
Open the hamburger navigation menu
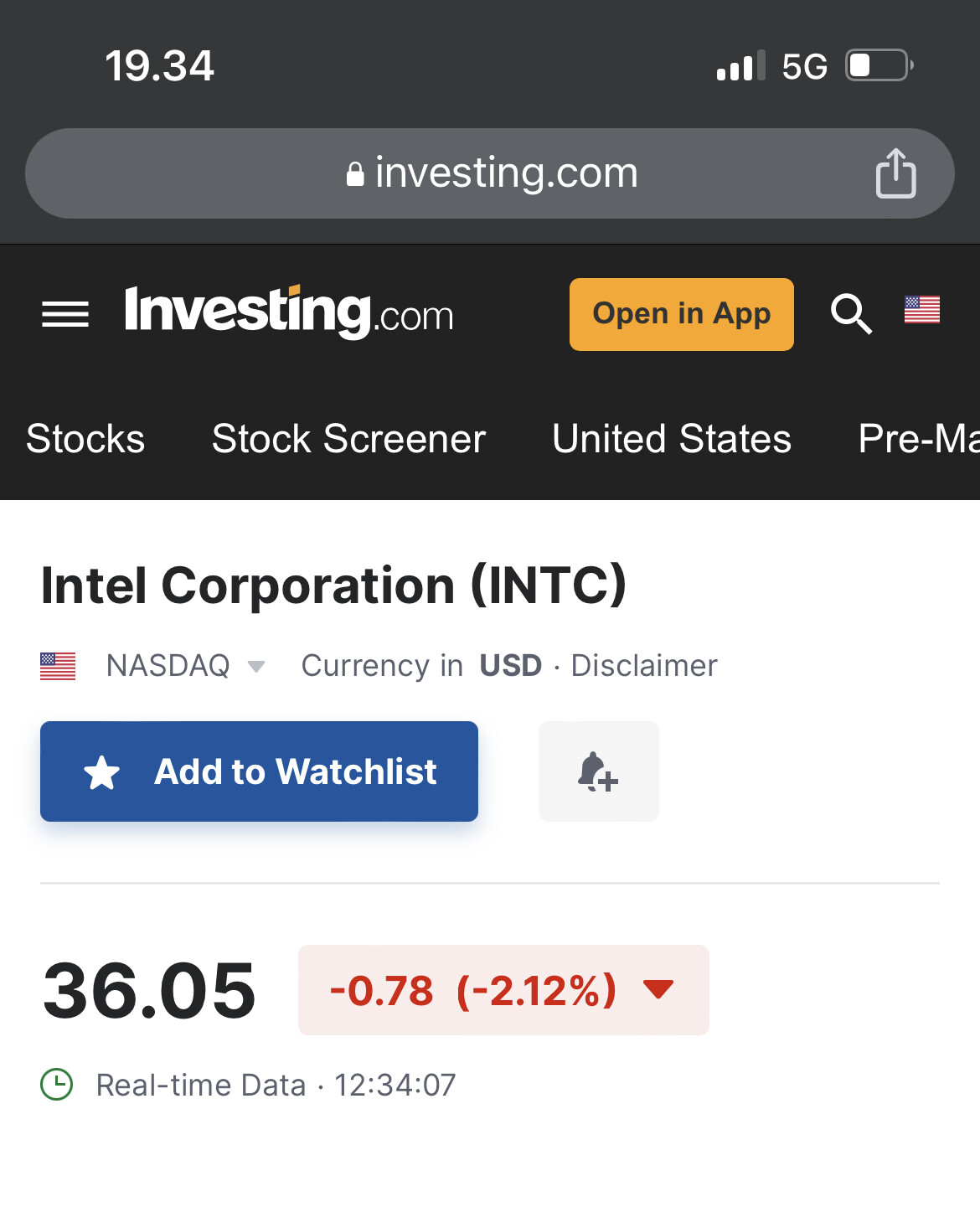[x=65, y=314]
